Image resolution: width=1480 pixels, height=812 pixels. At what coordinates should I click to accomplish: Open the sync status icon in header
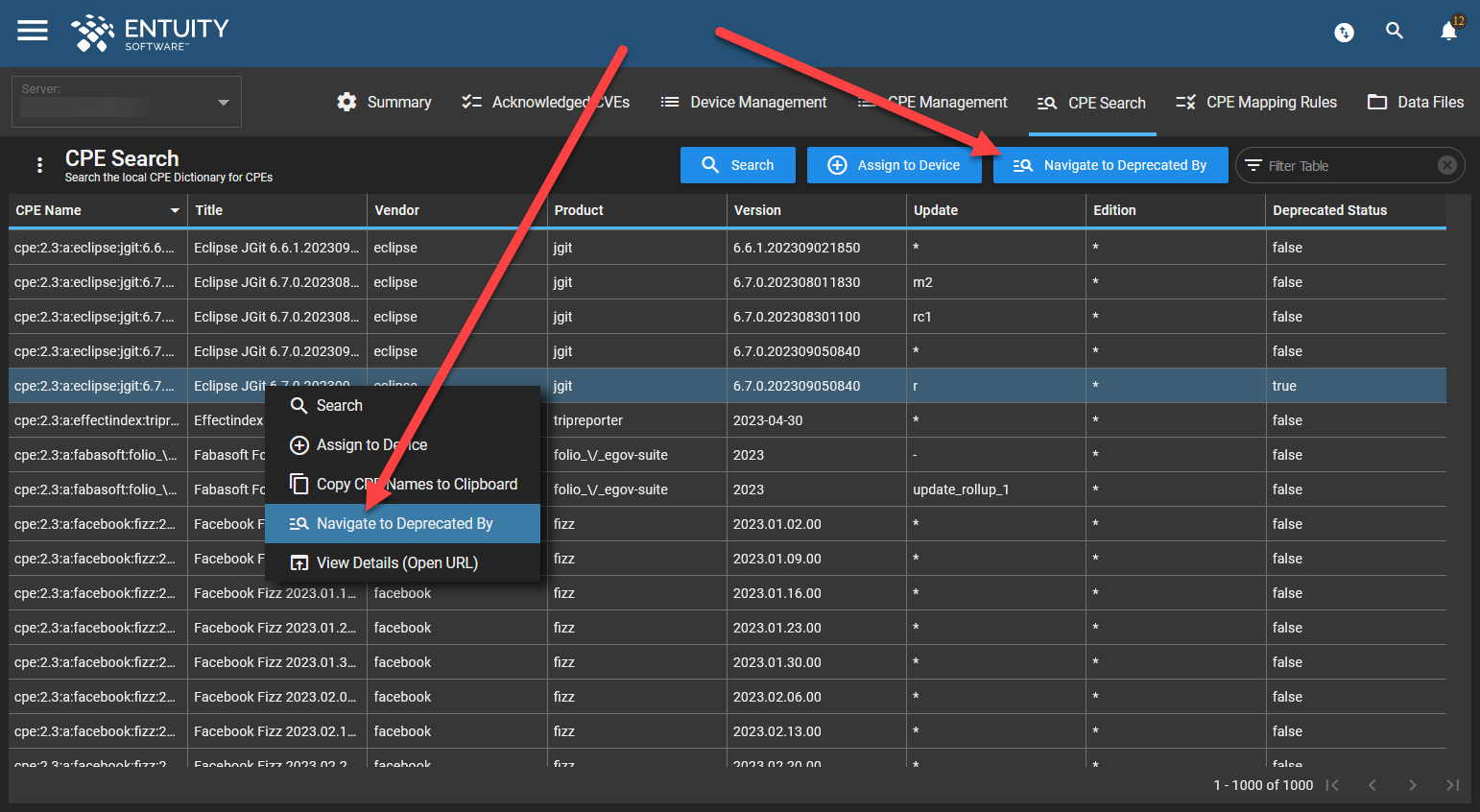click(1344, 33)
